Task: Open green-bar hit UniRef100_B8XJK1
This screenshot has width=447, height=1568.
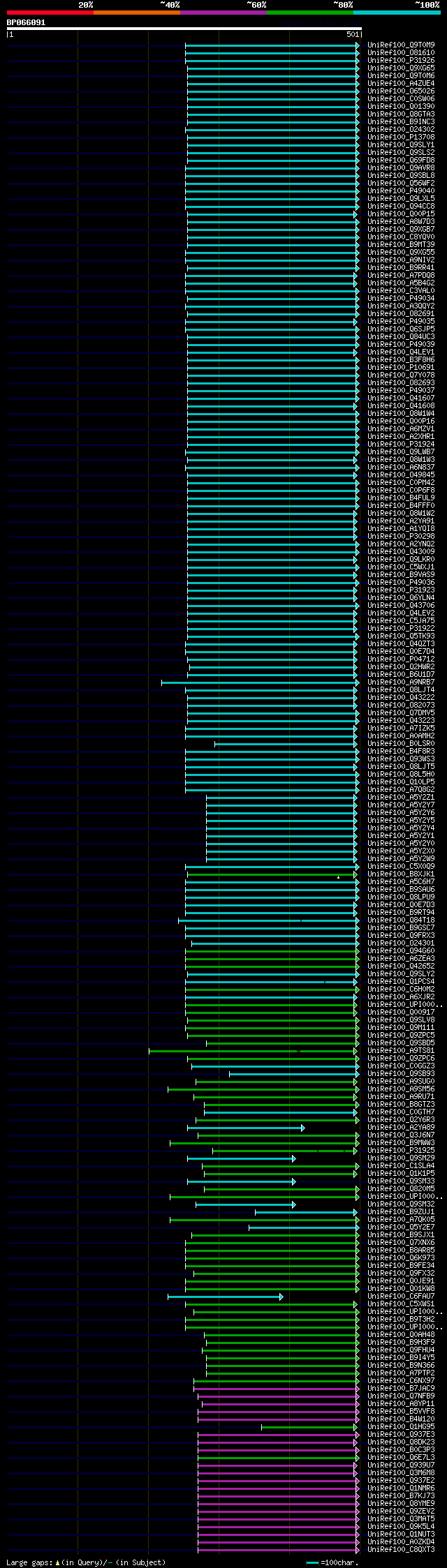Action: point(401,874)
